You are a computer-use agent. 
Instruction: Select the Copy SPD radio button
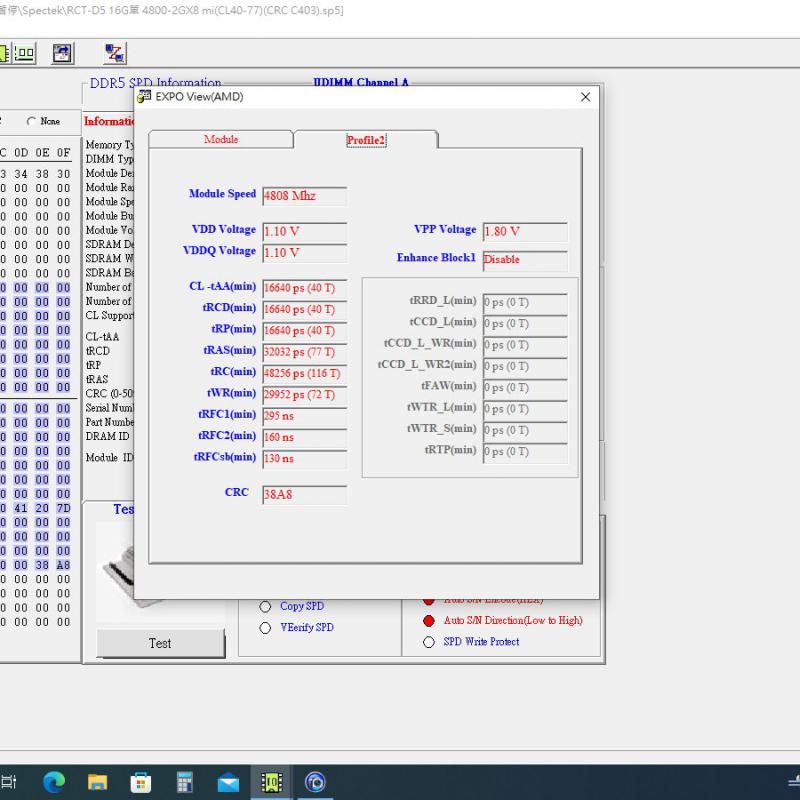click(265, 607)
